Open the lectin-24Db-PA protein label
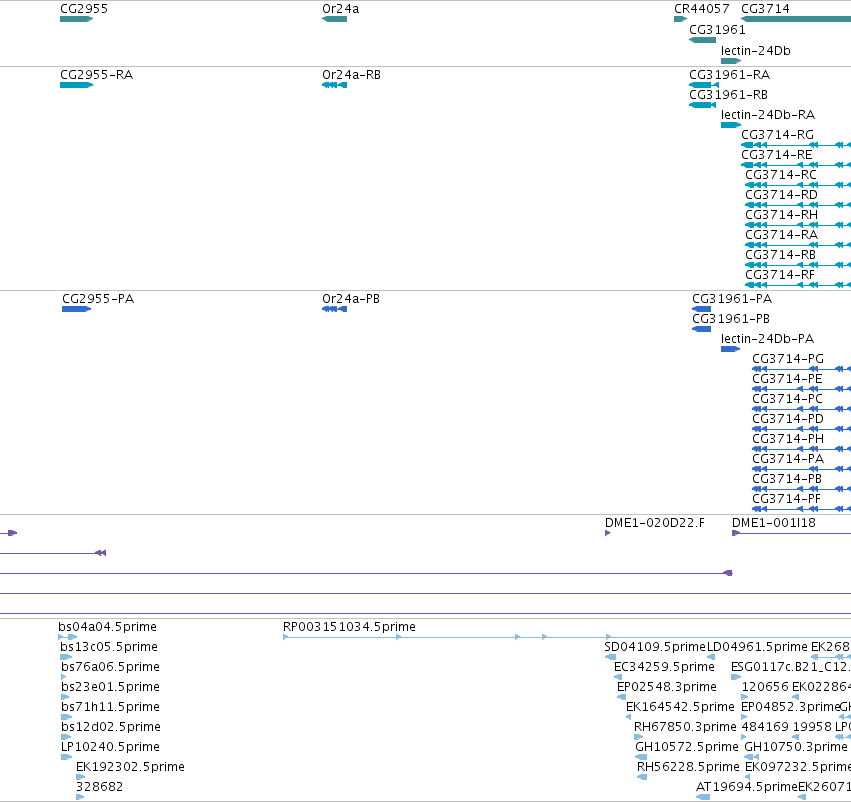The height and width of the screenshot is (802, 851). tap(767, 339)
